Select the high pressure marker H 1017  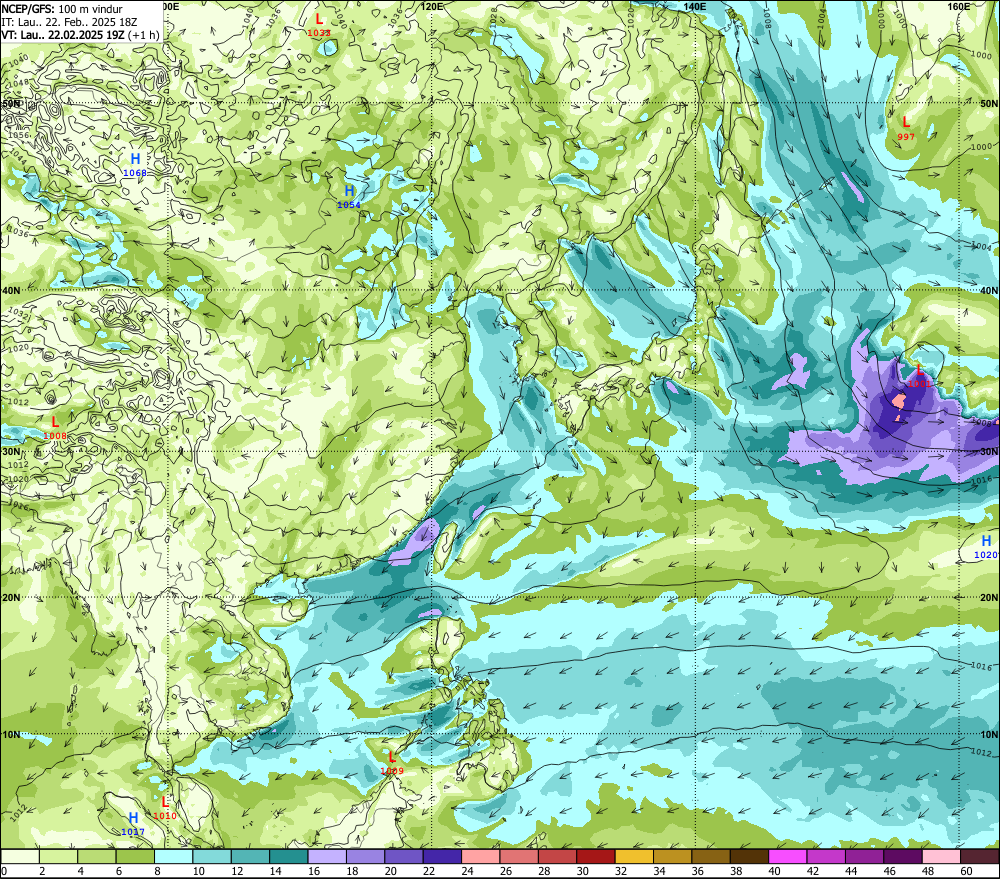coord(133,824)
